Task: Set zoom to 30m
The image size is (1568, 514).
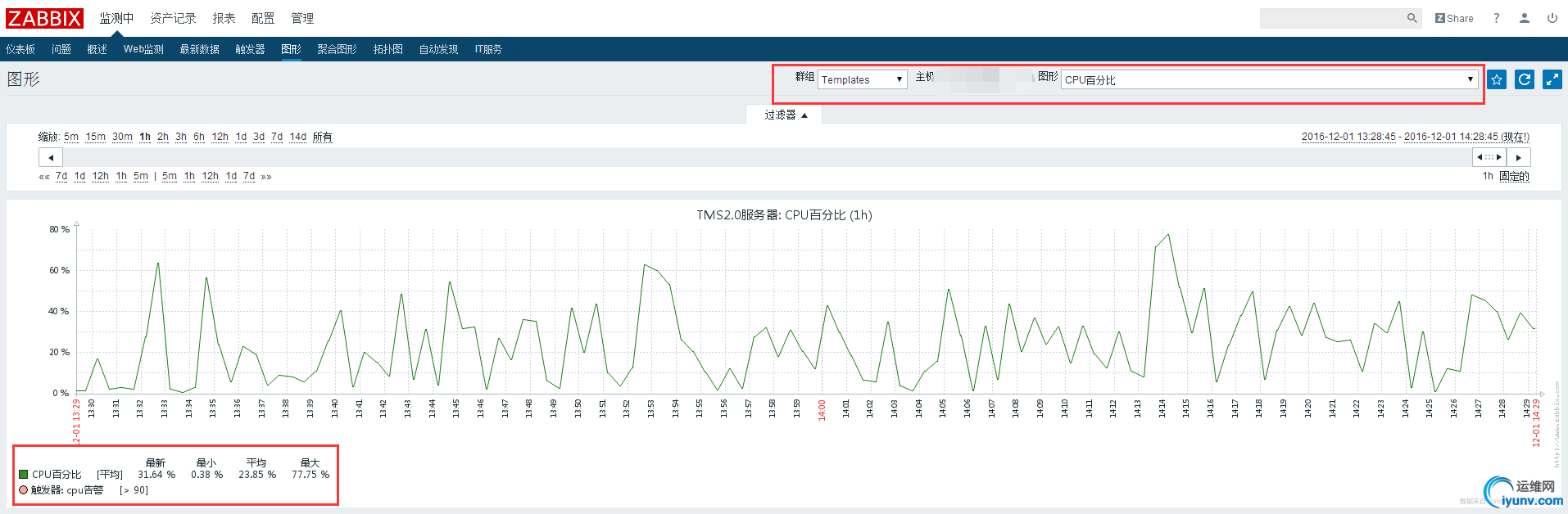Action: point(123,137)
